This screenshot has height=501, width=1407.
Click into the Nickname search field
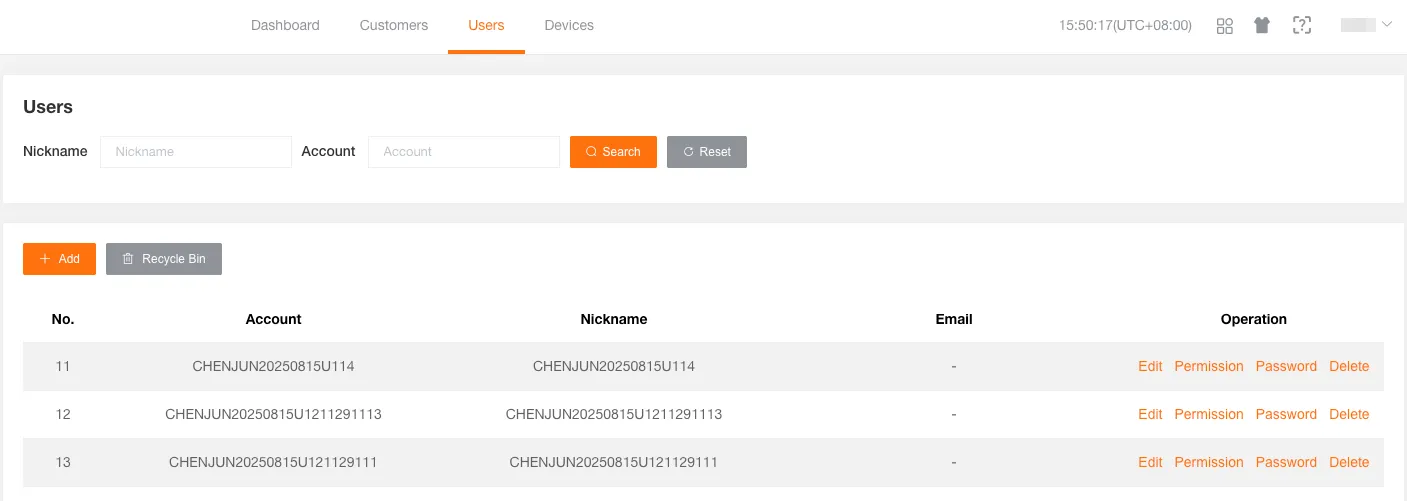[196, 152]
